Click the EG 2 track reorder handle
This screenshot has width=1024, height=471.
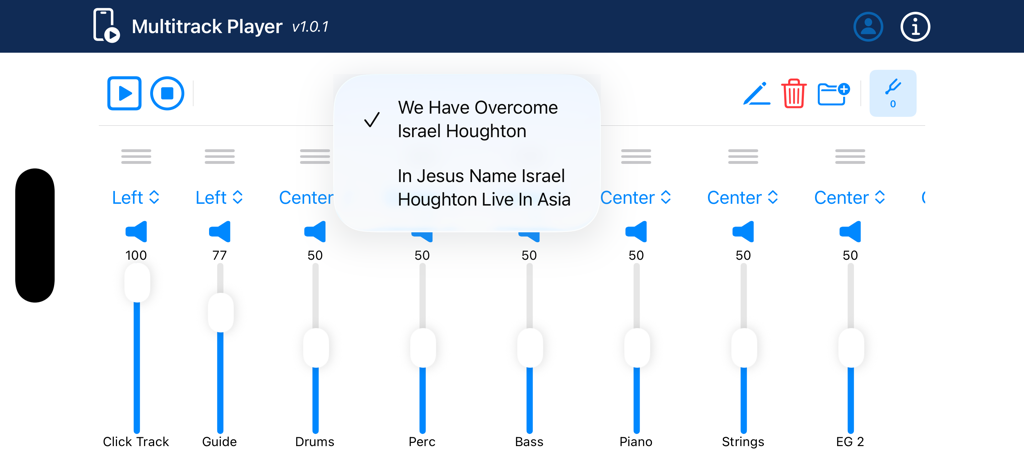pyautogui.click(x=850, y=157)
